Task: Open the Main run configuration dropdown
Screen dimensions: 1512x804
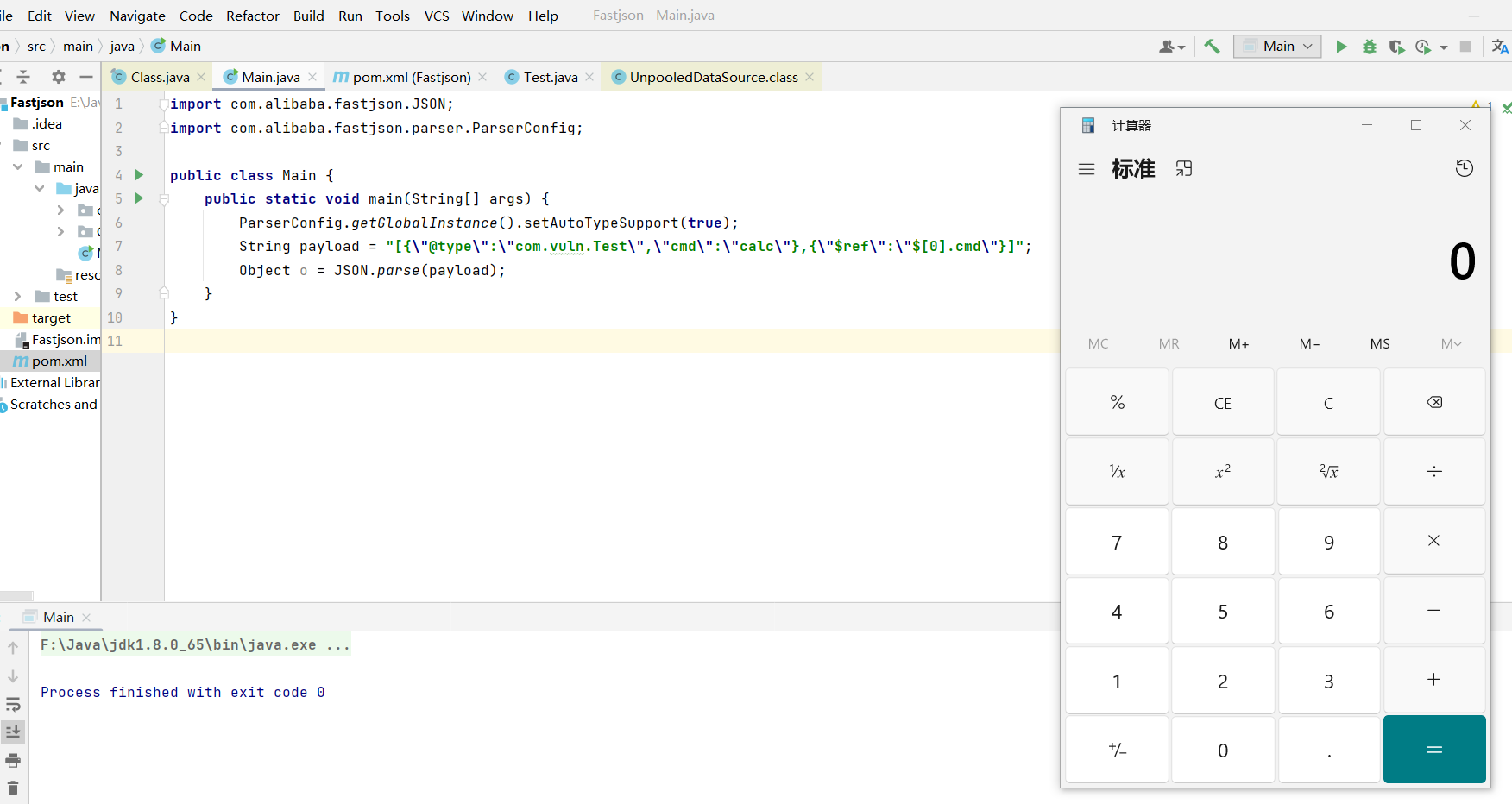Action: (x=1277, y=47)
